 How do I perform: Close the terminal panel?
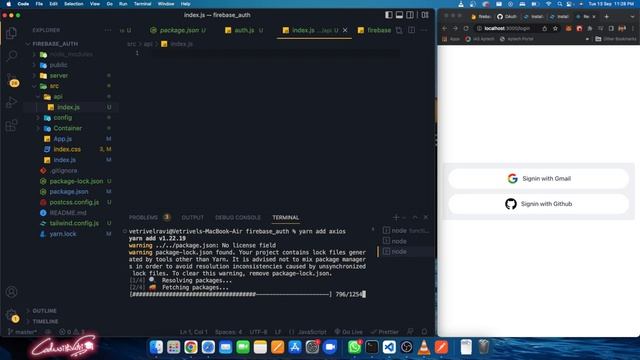click(x=426, y=218)
